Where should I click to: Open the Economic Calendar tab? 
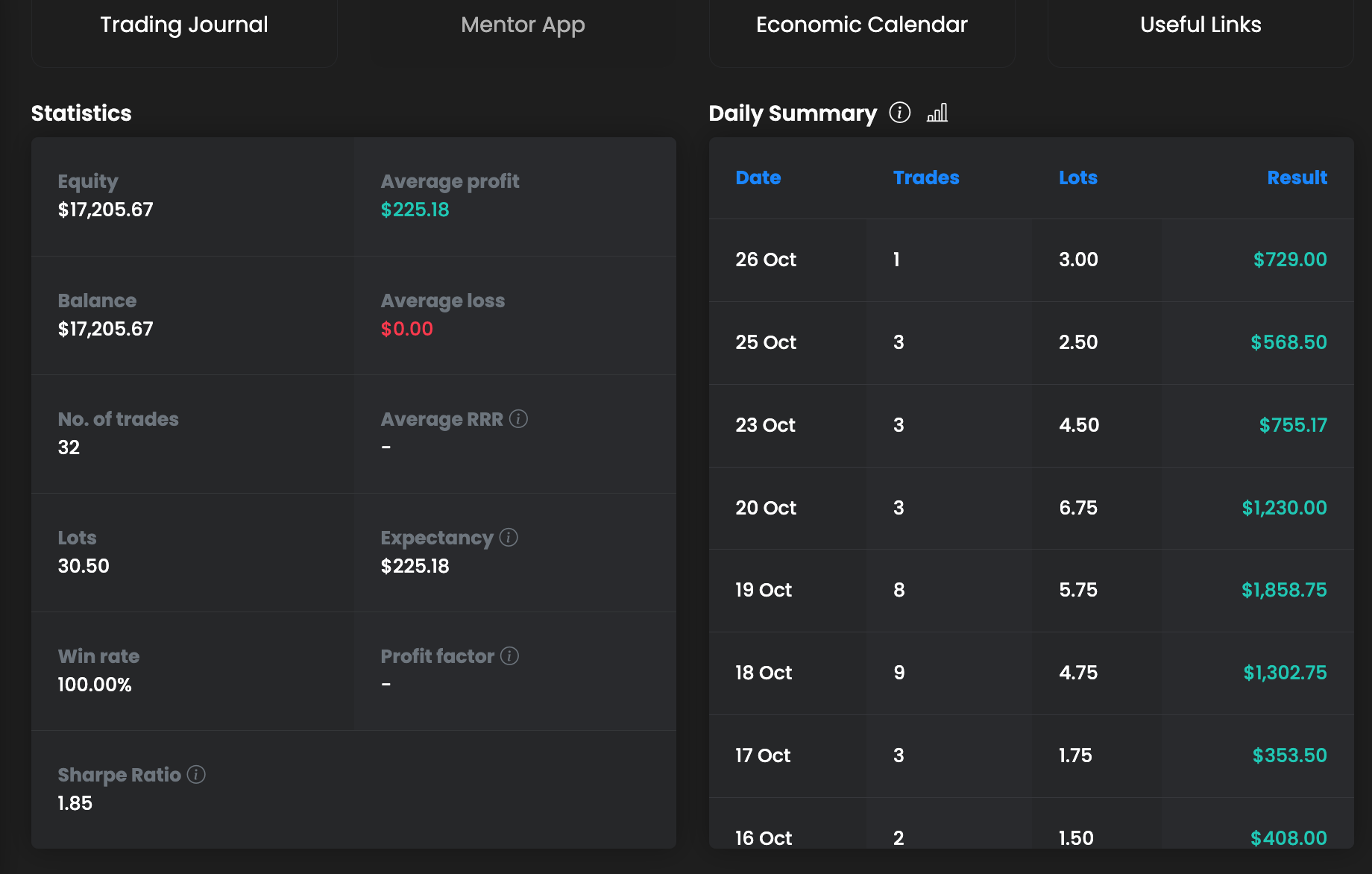861,25
